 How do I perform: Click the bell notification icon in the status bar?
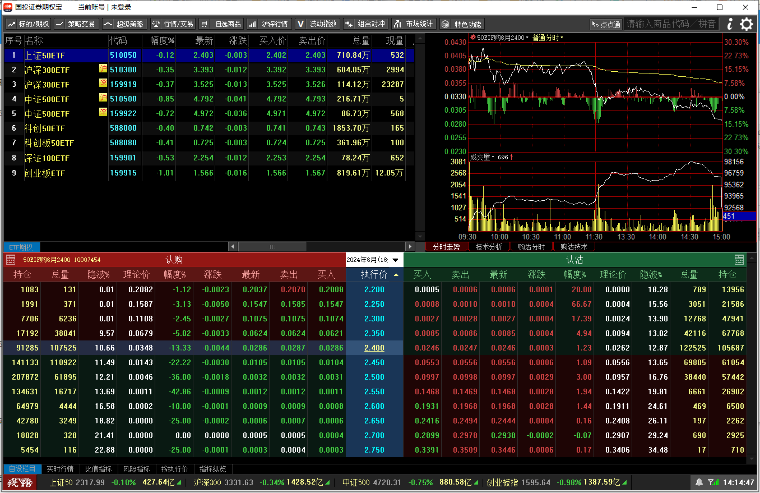pyautogui.click(x=699, y=482)
